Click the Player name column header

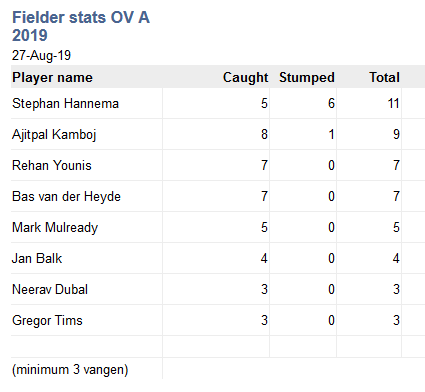pyautogui.click(x=52, y=78)
